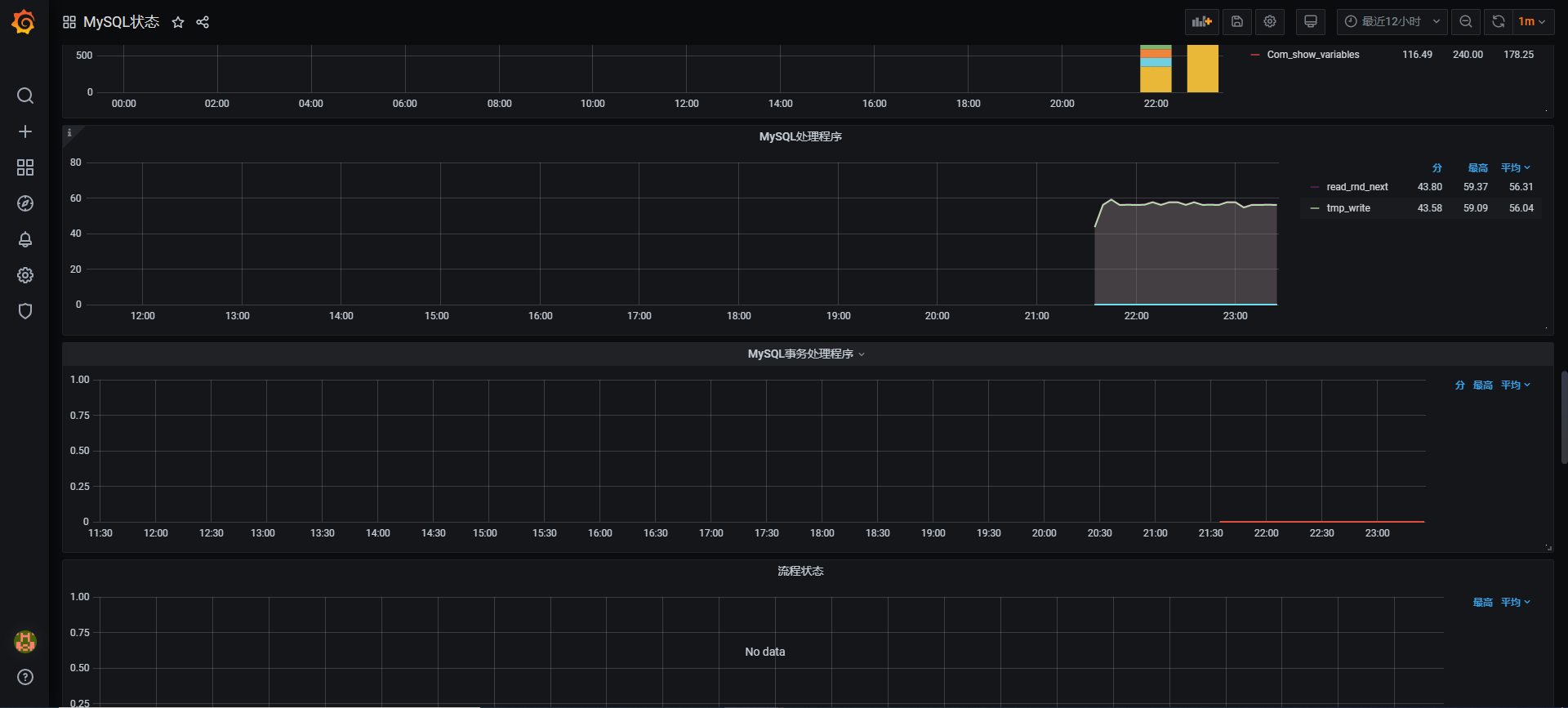Click the MySQL状态 dashboard title
The width and height of the screenshot is (1568, 708).
click(122, 22)
